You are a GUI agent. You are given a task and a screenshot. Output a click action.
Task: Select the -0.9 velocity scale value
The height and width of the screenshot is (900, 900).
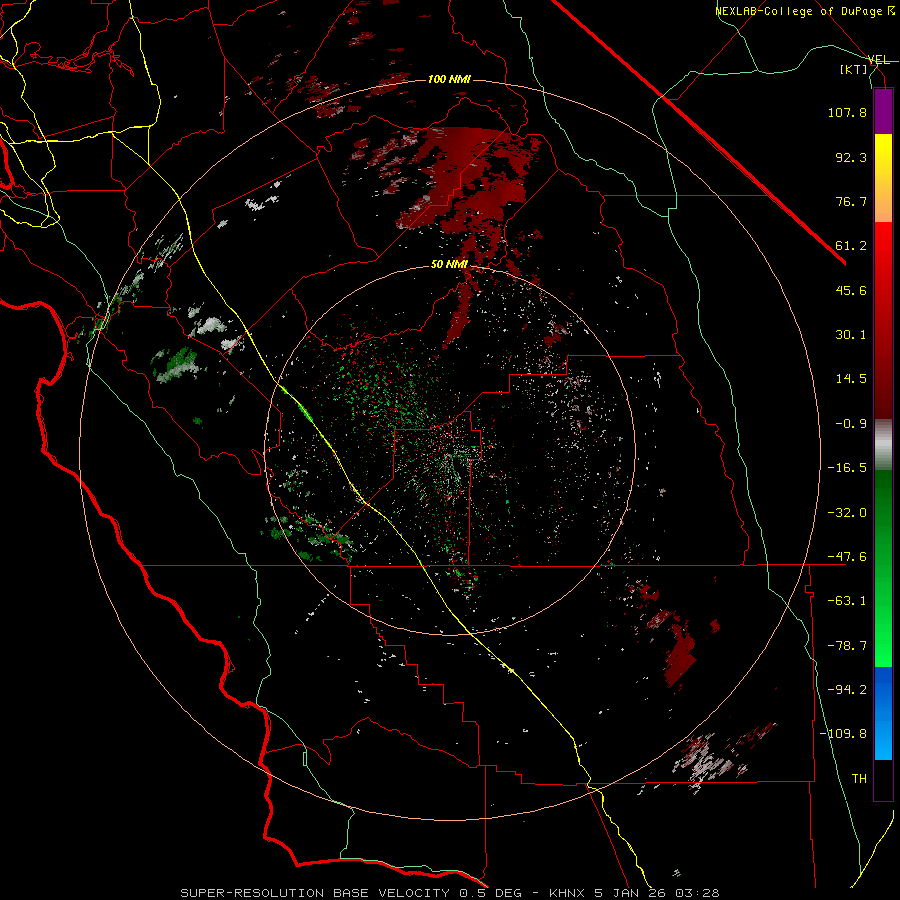pyautogui.click(x=851, y=424)
